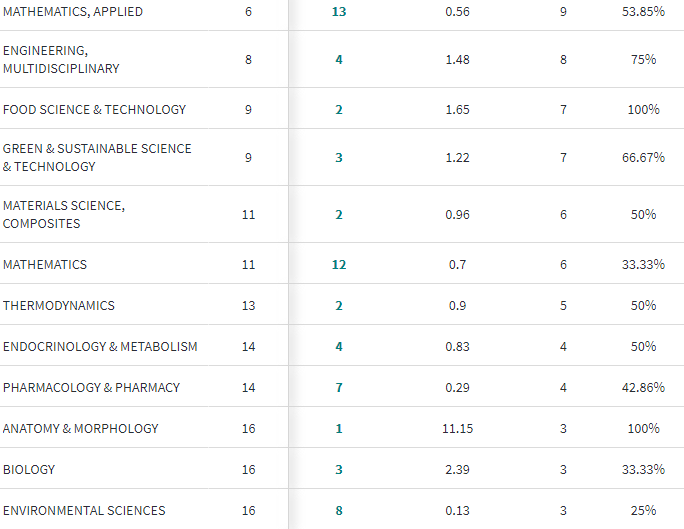
Task: Select the 2.39 value in Biology row
Action: point(456,470)
